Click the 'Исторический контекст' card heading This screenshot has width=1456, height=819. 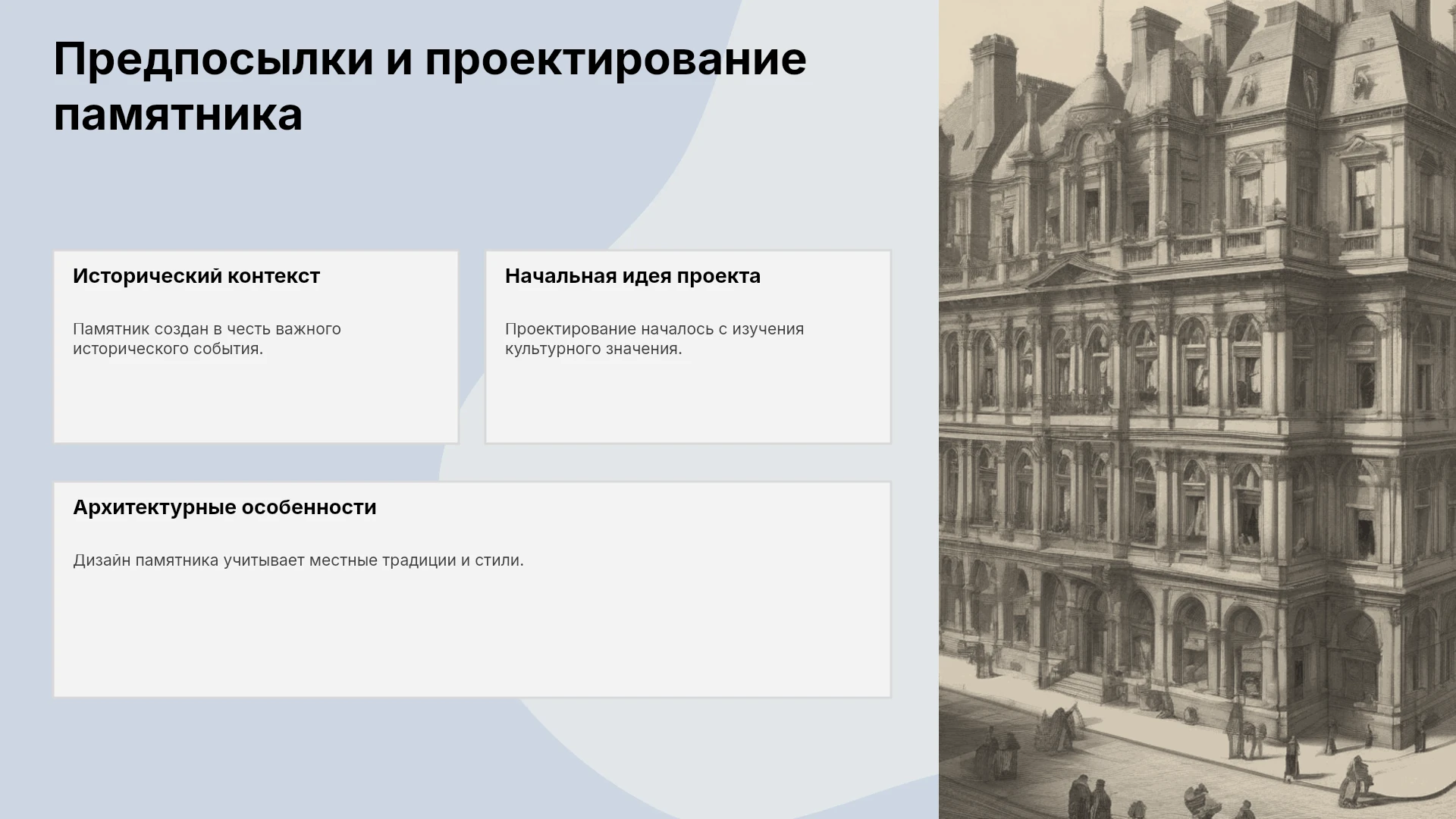click(196, 276)
